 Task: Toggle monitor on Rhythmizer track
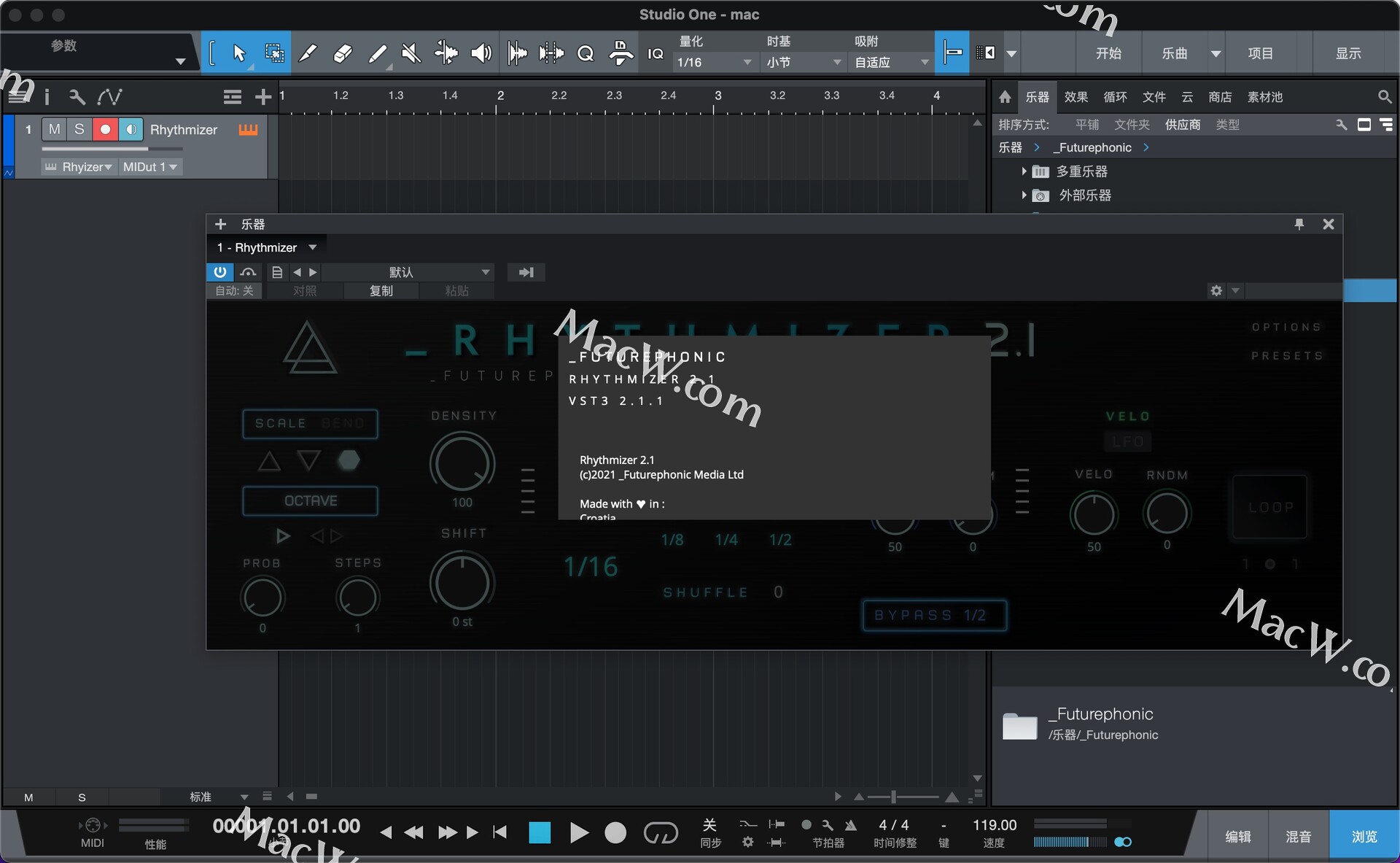[x=131, y=129]
